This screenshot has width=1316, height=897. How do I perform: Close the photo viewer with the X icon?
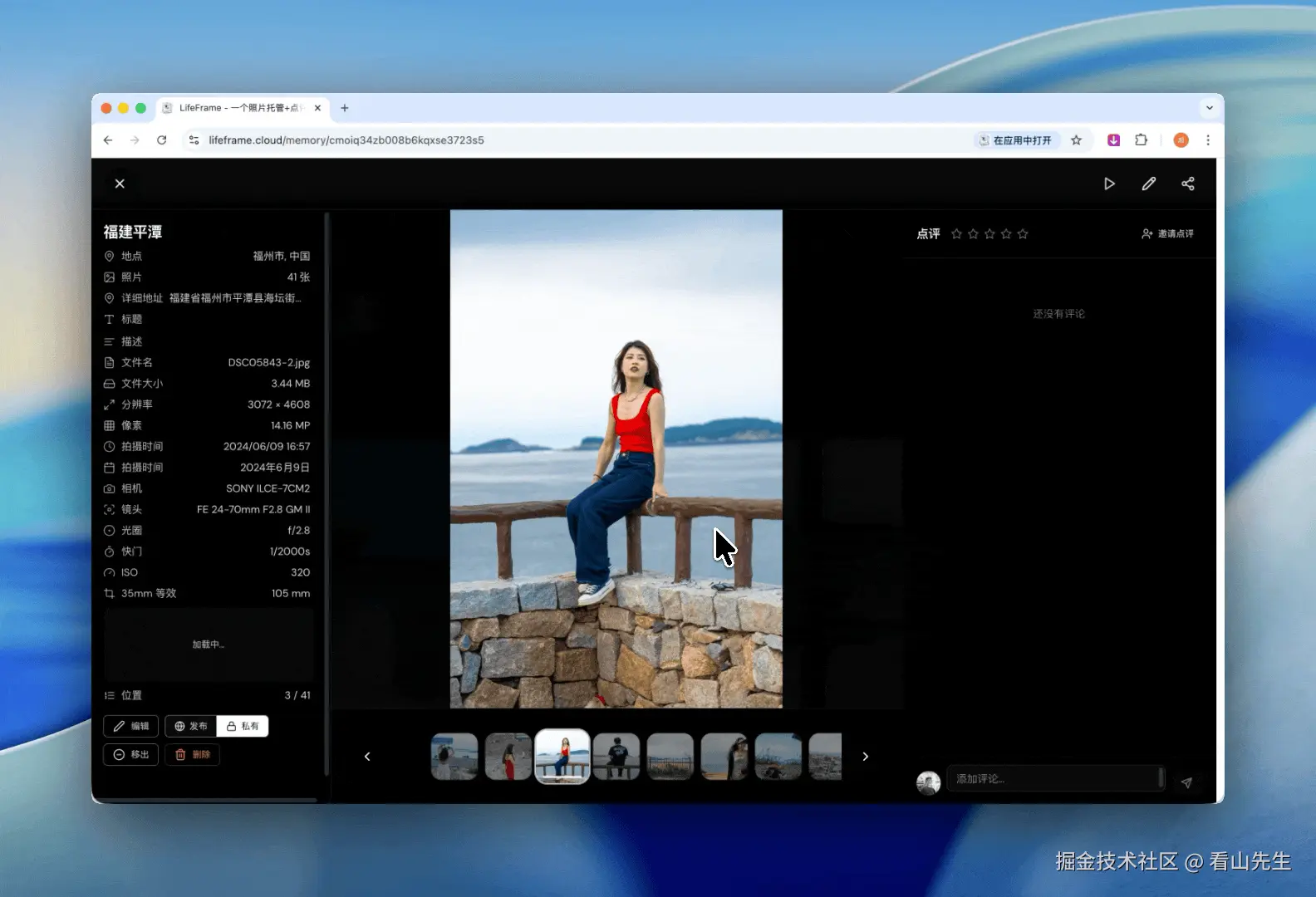120,184
